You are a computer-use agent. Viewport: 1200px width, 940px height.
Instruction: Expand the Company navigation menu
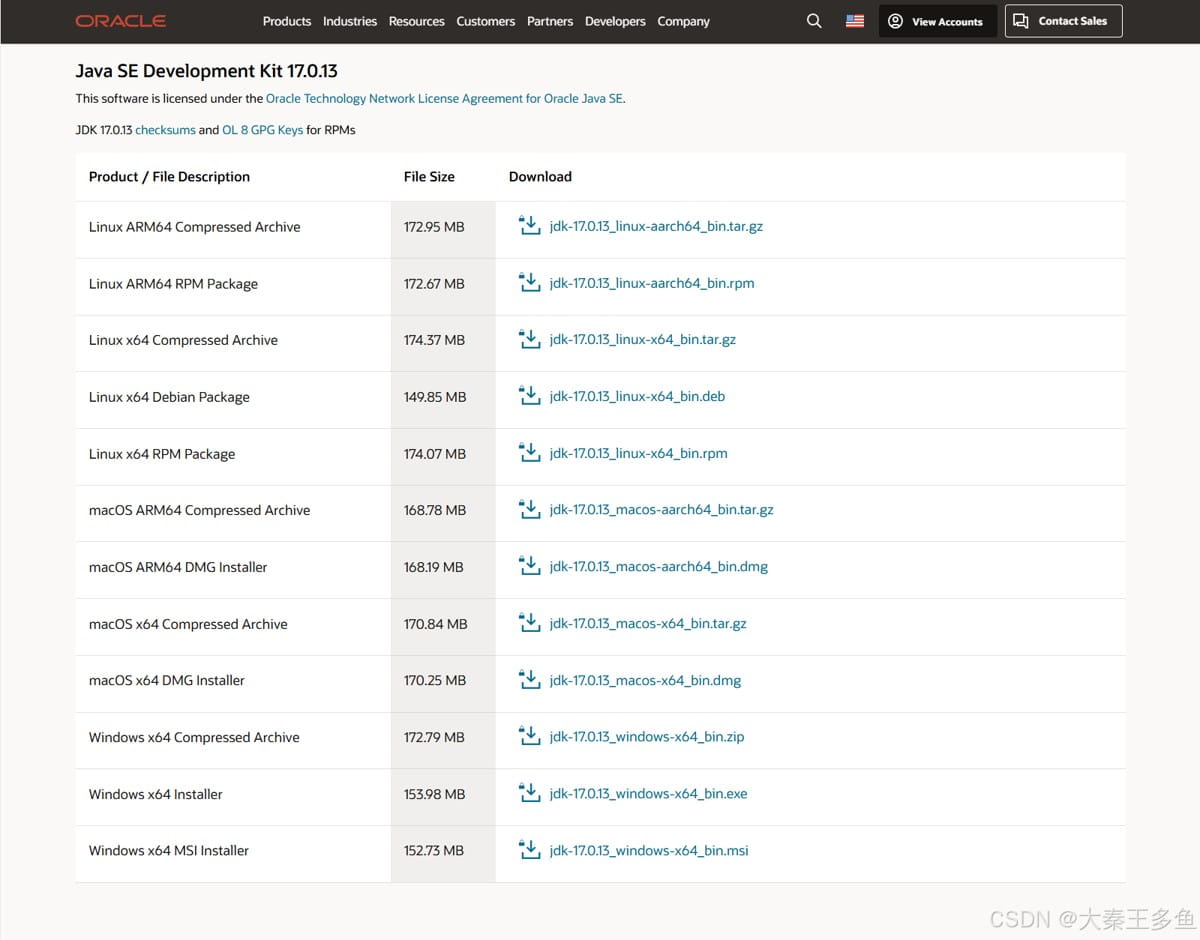683,21
